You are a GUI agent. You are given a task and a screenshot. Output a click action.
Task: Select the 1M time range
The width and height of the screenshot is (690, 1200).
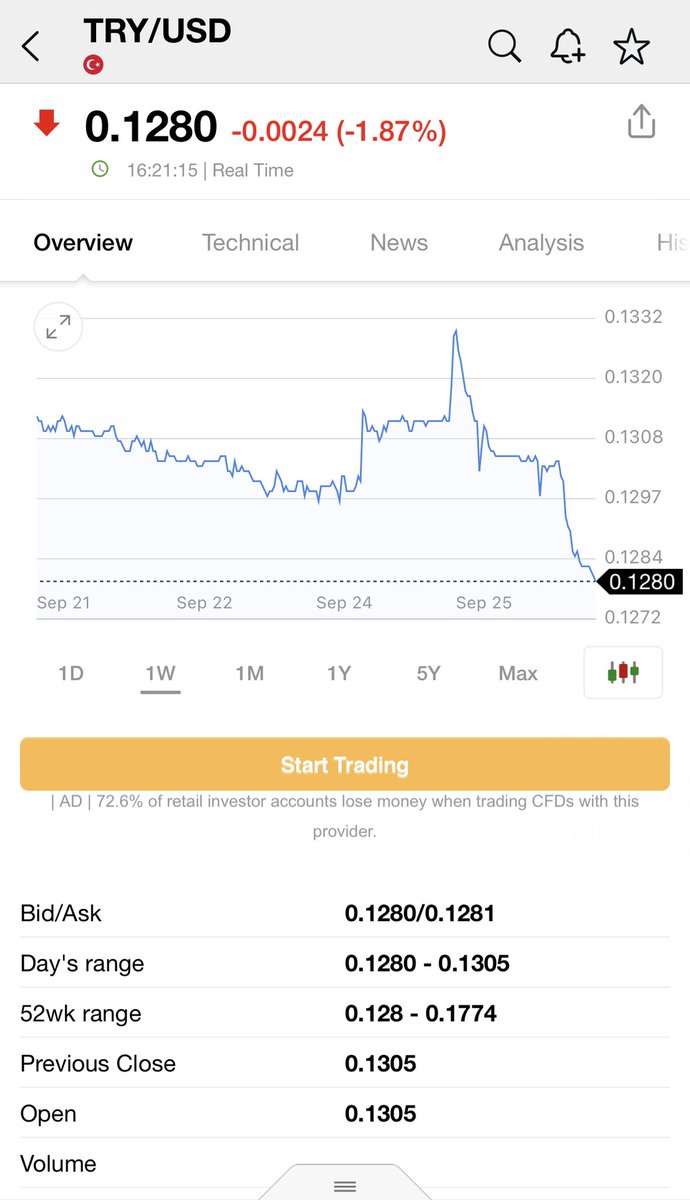[249, 673]
